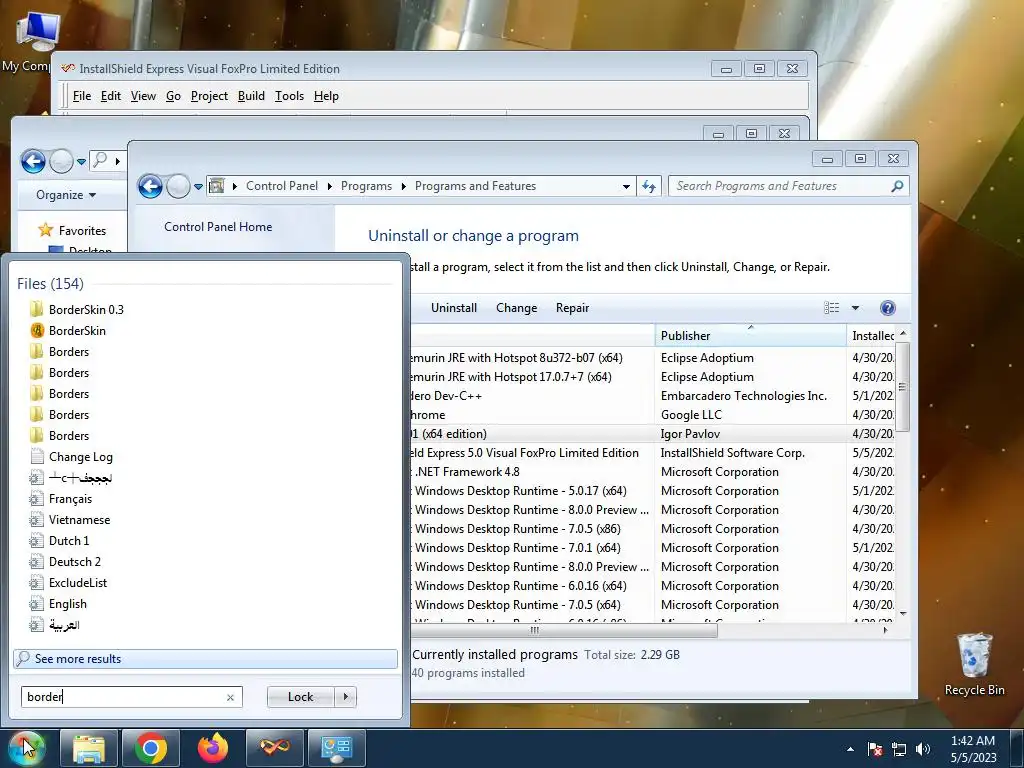Click the Lock button
This screenshot has height=768, width=1024.
300,697
